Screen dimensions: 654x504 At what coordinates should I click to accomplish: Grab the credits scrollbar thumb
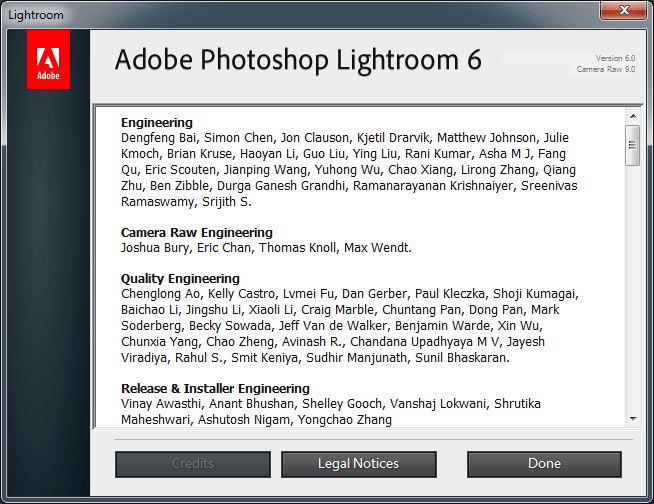(x=633, y=145)
